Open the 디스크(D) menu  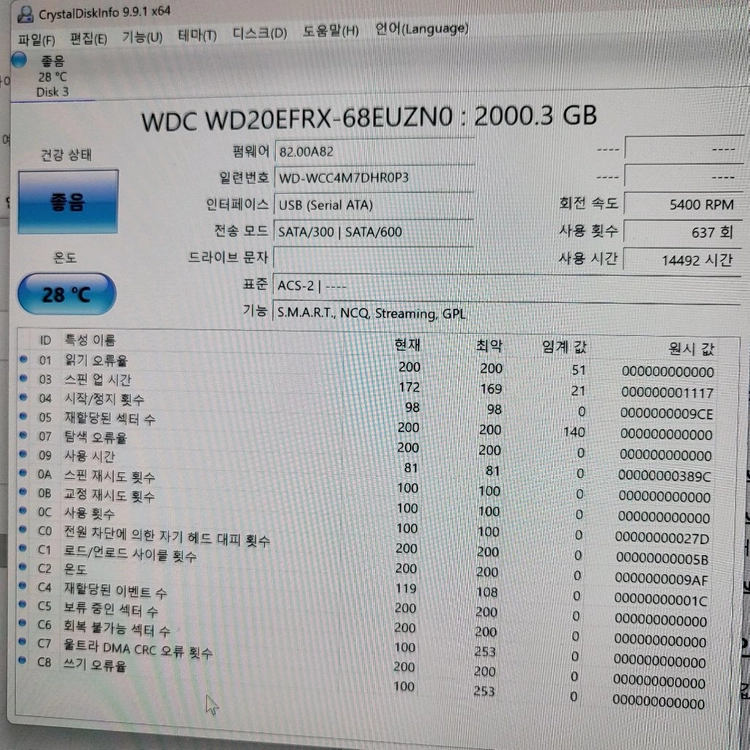[x=260, y=34]
